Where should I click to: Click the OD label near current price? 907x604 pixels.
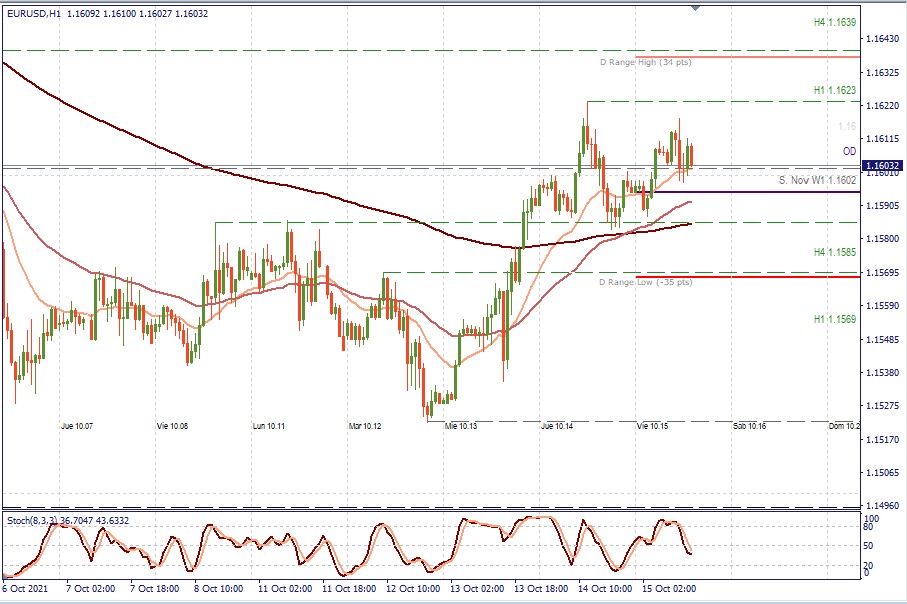[x=849, y=151]
